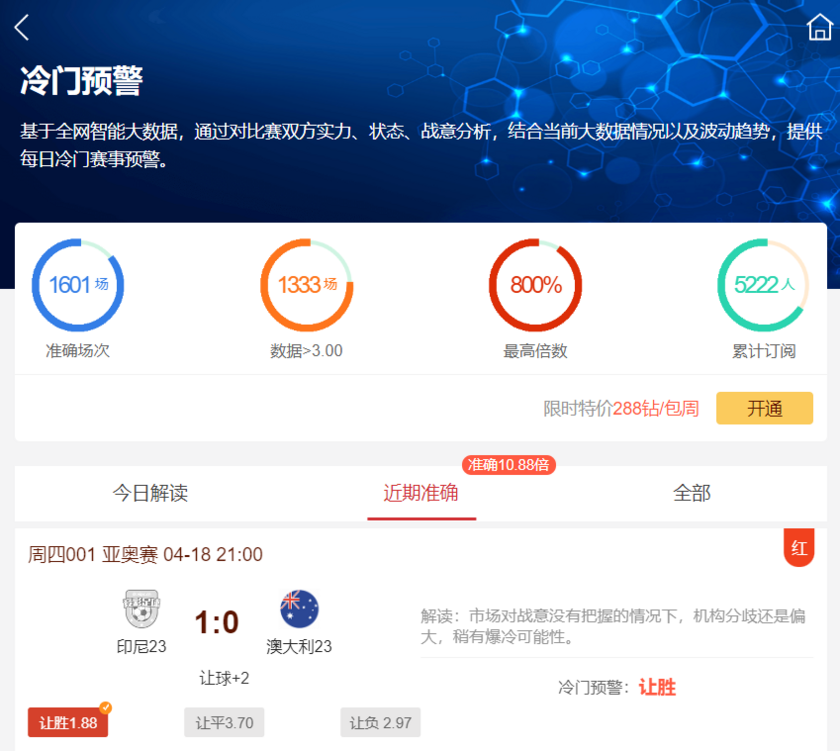
Task: Select the 让胜1.88 odds option
Action: coord(68,723)
